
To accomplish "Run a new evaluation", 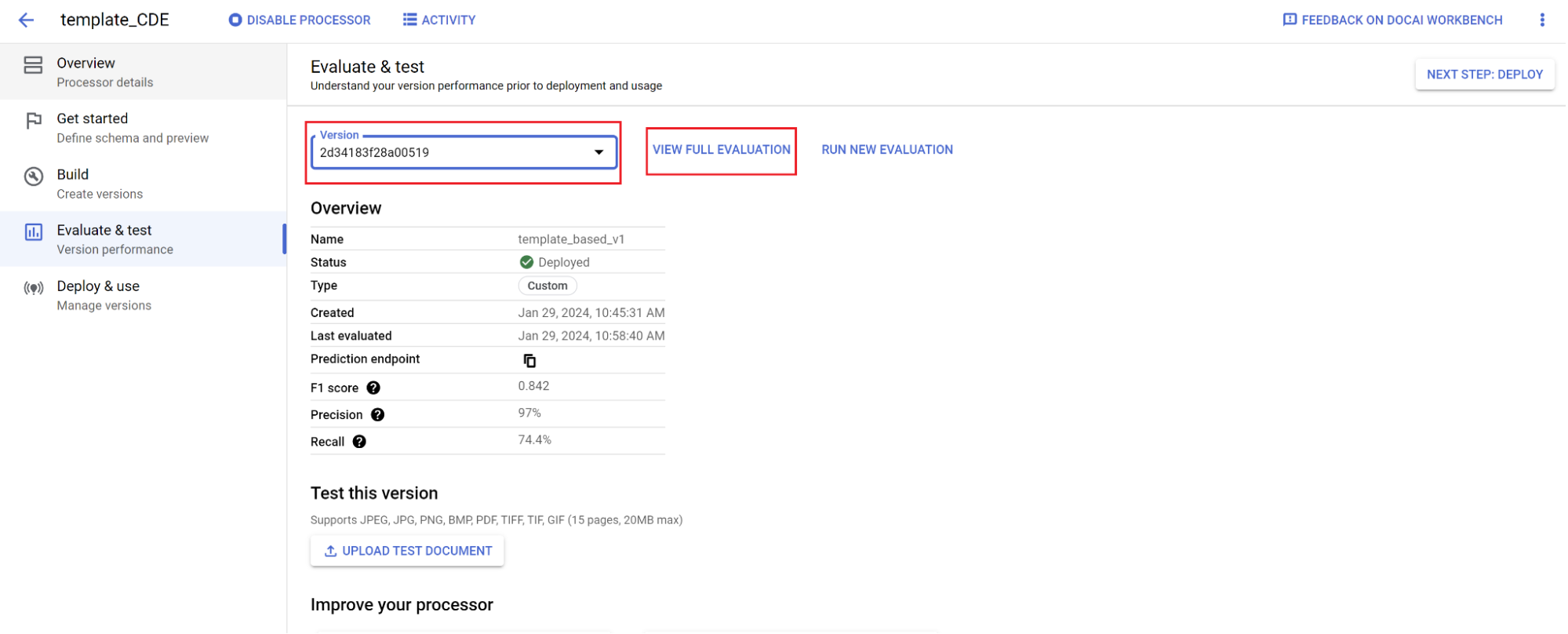I will [886, 150].
